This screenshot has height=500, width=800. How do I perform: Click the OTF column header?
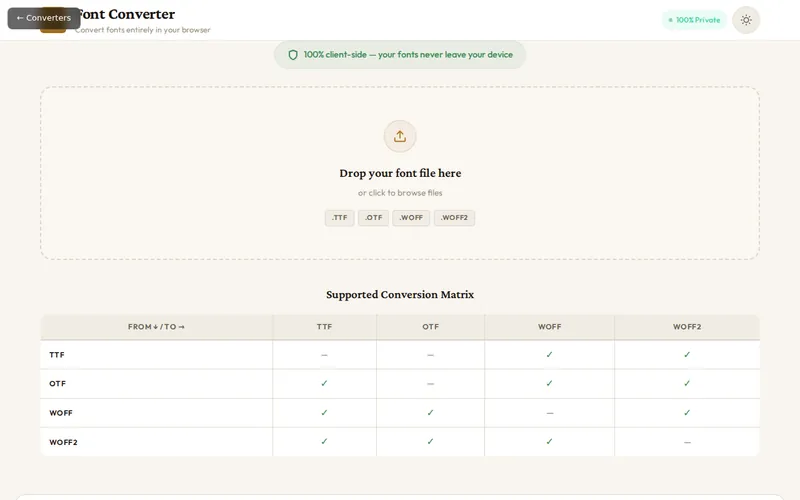tap(431, 327)
